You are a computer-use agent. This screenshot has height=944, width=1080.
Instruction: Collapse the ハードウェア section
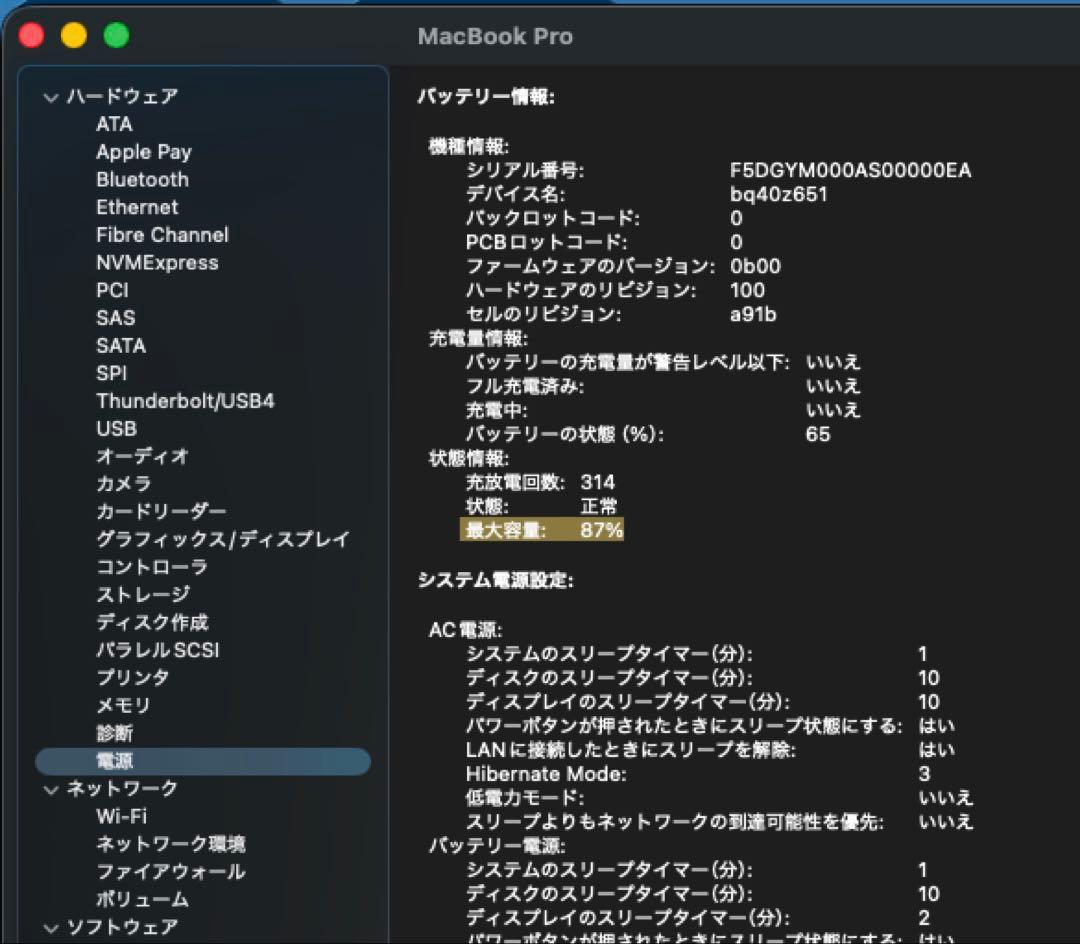tap(50, 97)
